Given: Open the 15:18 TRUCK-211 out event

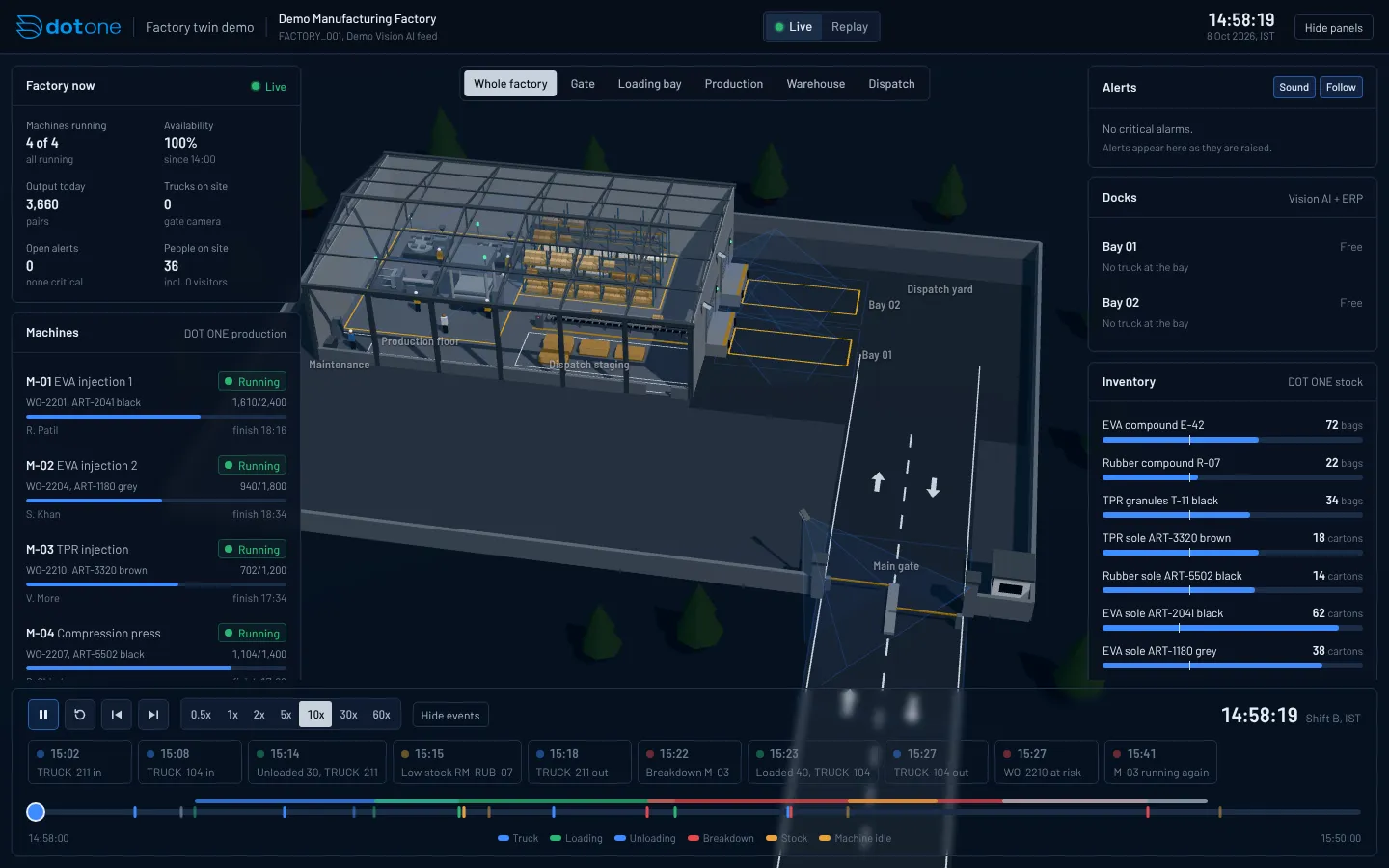Looking at the screenshot, I should pos(580,762).
